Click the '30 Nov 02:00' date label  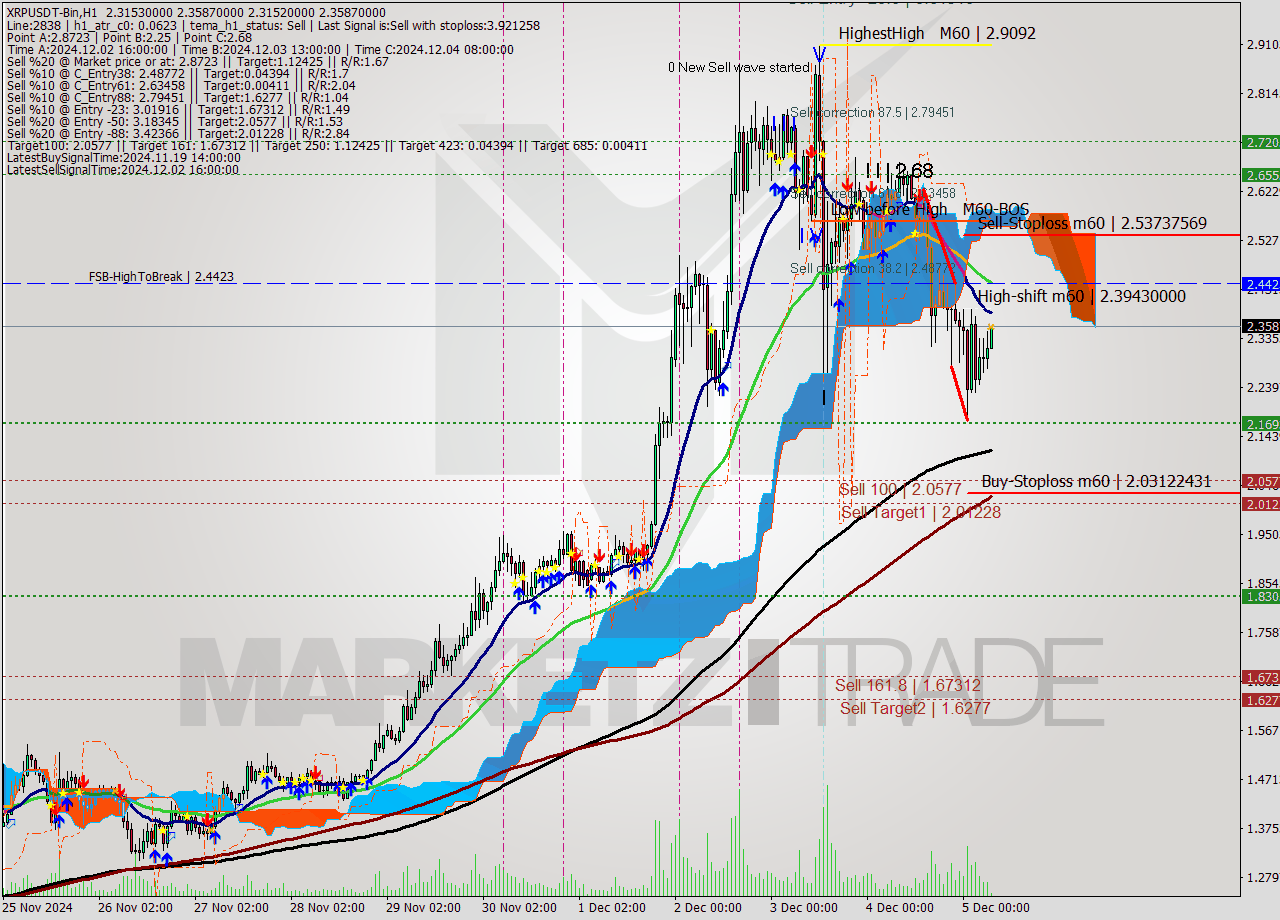(519, 908)
